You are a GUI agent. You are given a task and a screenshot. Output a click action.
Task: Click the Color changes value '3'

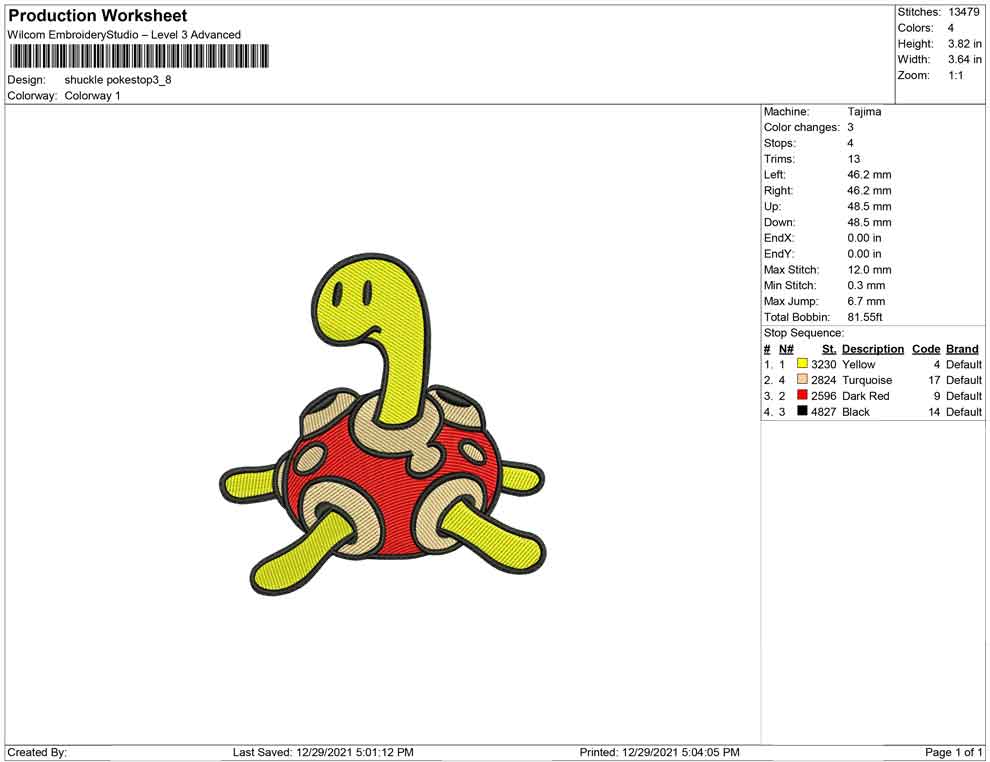(850, 128)
